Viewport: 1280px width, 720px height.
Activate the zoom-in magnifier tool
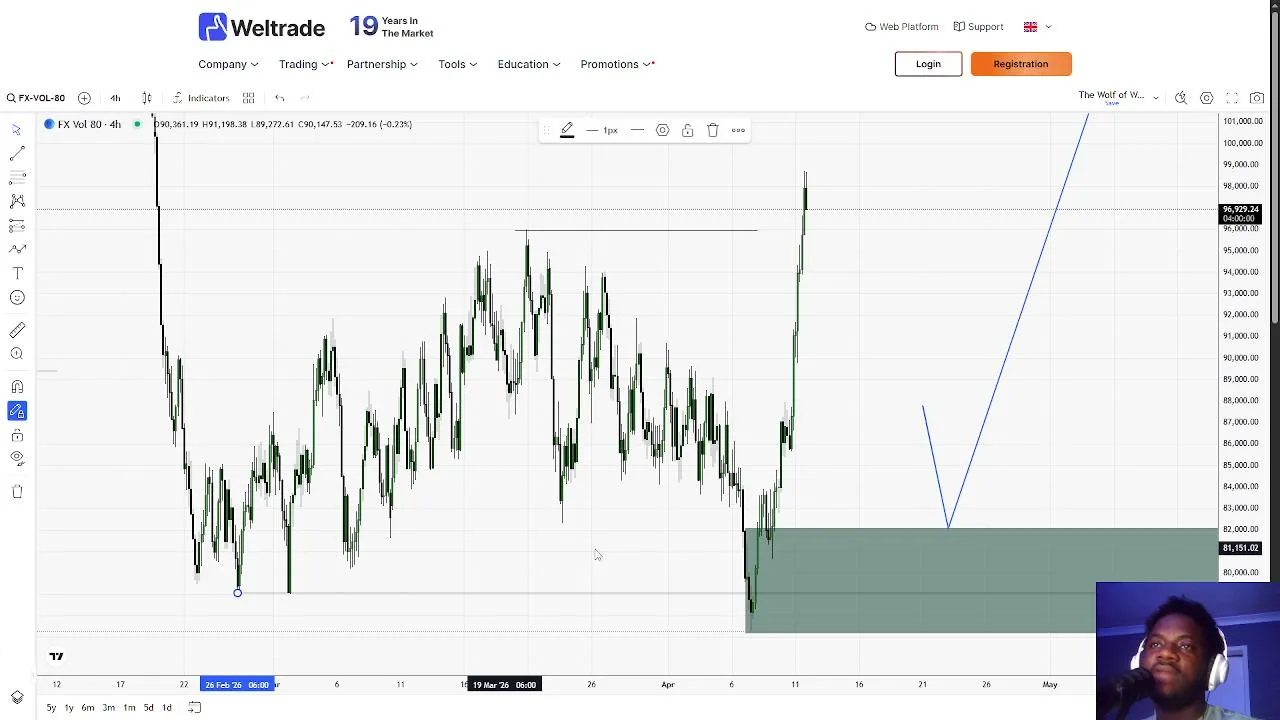click(x=17, y=354)
